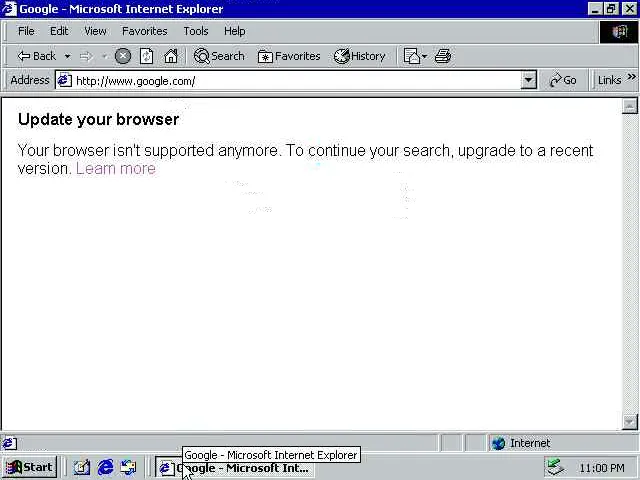This screenshot has height=480, width=640.
Task: Open the View menu
Action: 95,31
